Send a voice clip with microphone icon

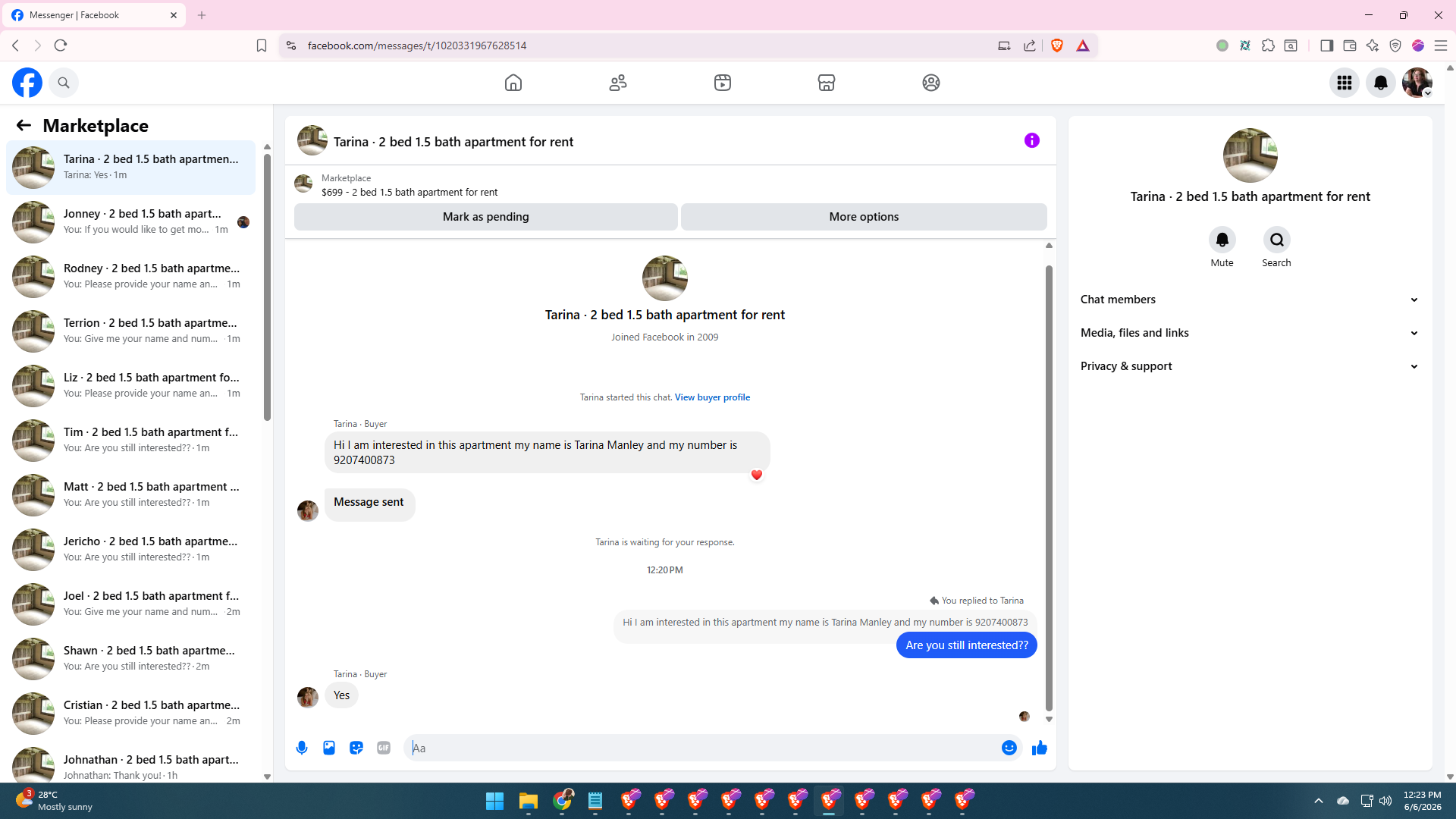pos(302,748)
